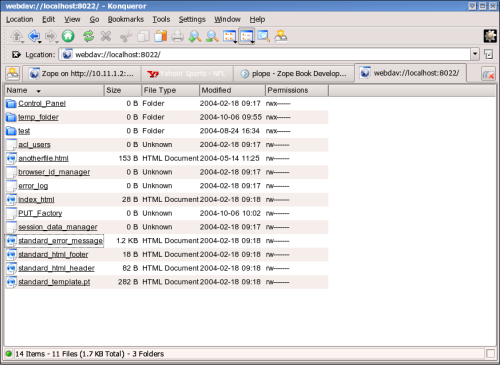The height and width of the screenshot is (365, 500).
Task: Click the Home toolbar icon
Action: (68, 36)
